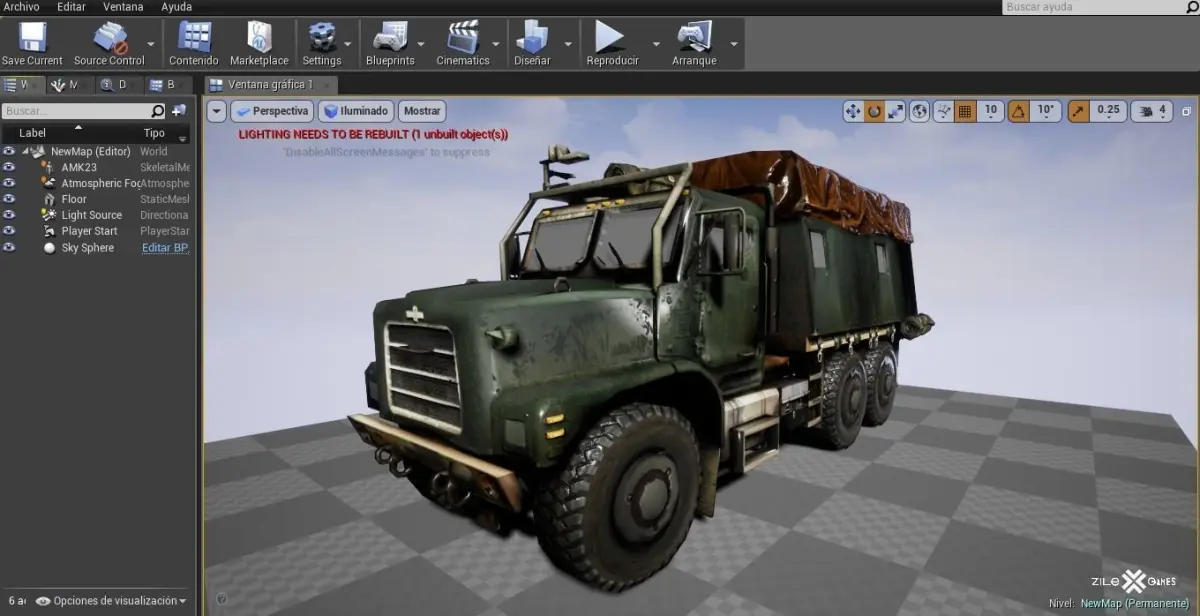The height and width of the screenshot is (616, 1200).
Task: Toggle rotation snap triangle icon
Action: (1018, 112)
